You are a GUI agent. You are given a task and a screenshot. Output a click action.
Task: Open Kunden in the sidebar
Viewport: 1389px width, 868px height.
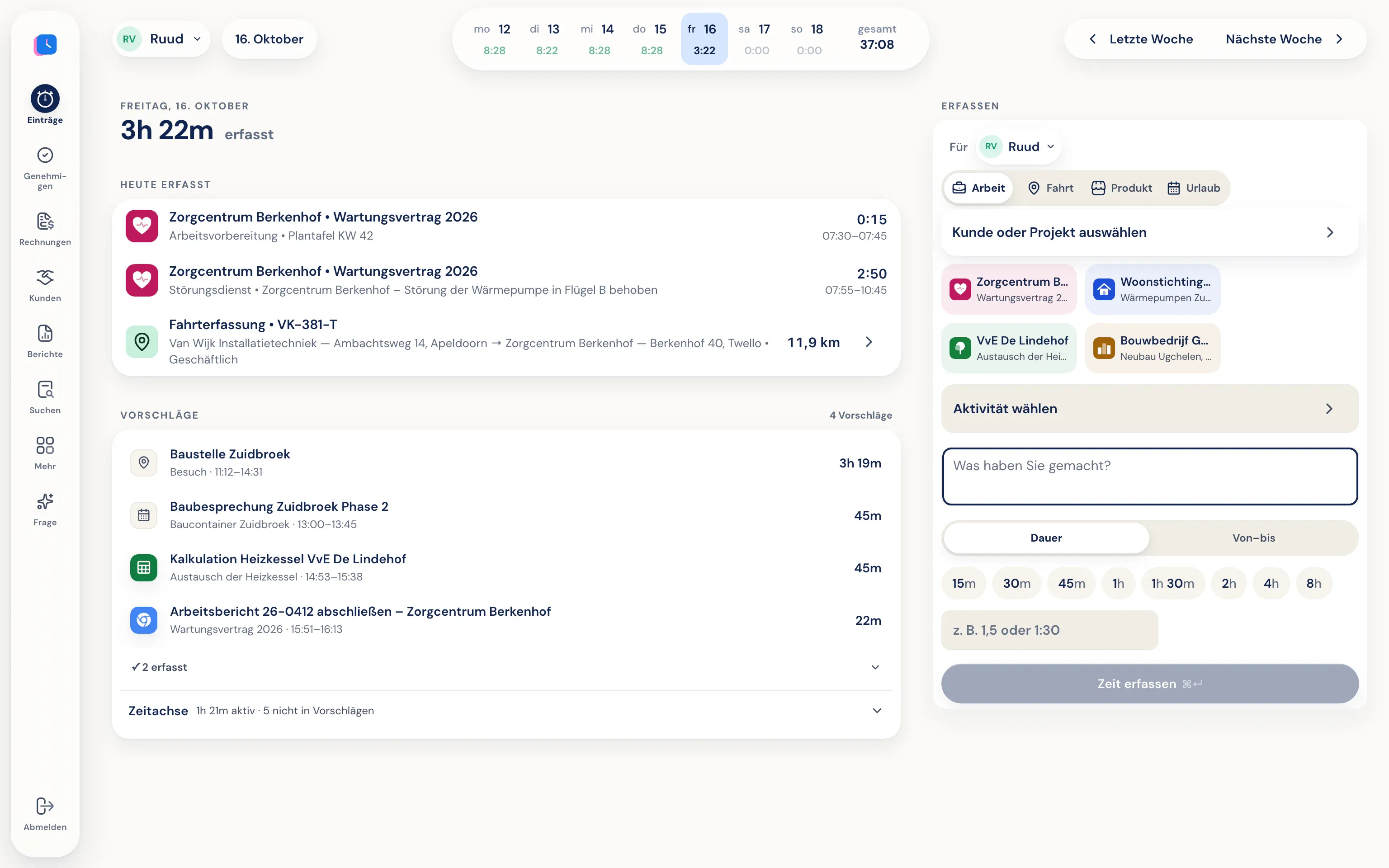pos(45,285)
